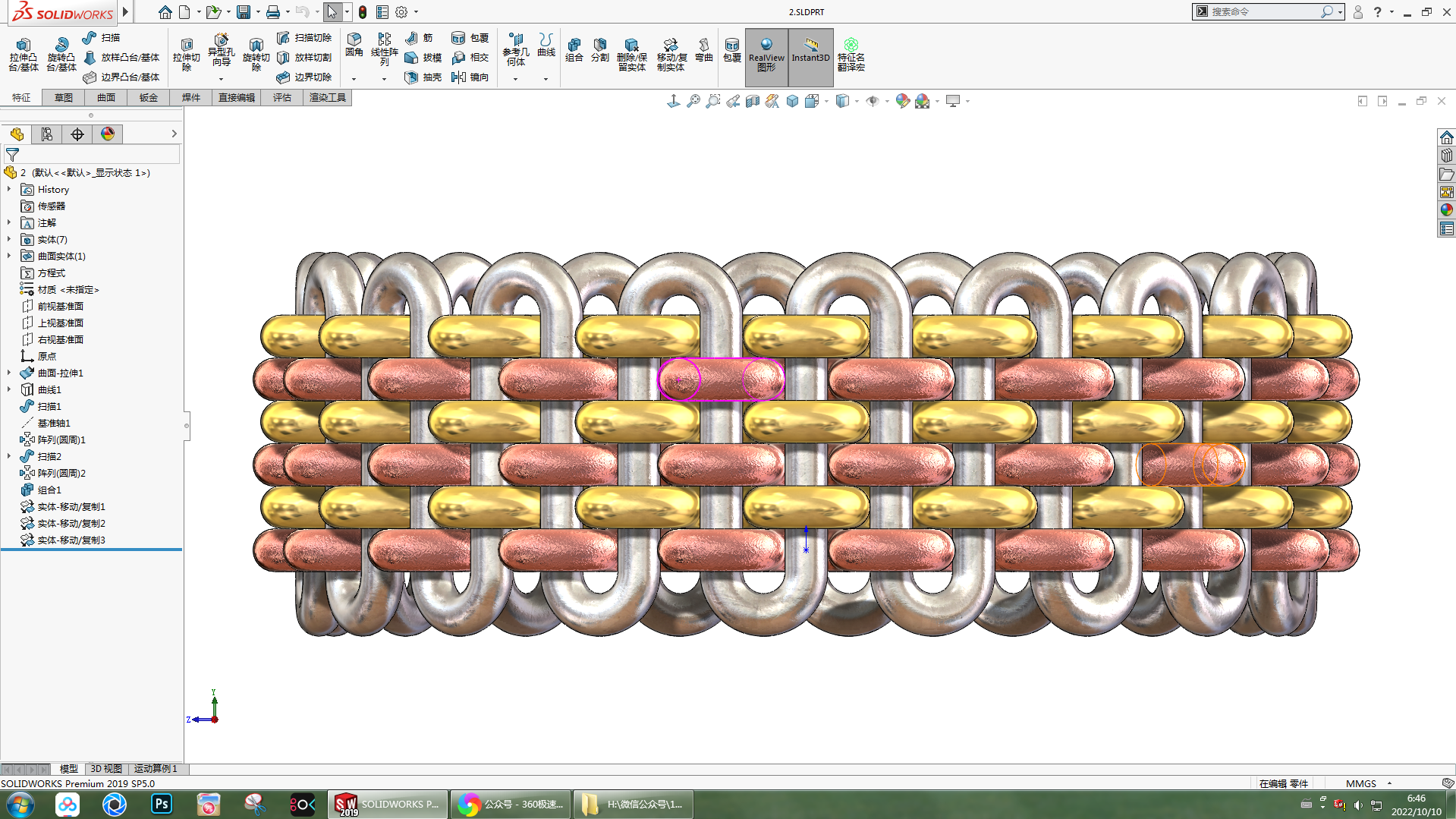Open the 分割 split tool
This screenshot has width=1456, height=819.
(x=600, y=49)
